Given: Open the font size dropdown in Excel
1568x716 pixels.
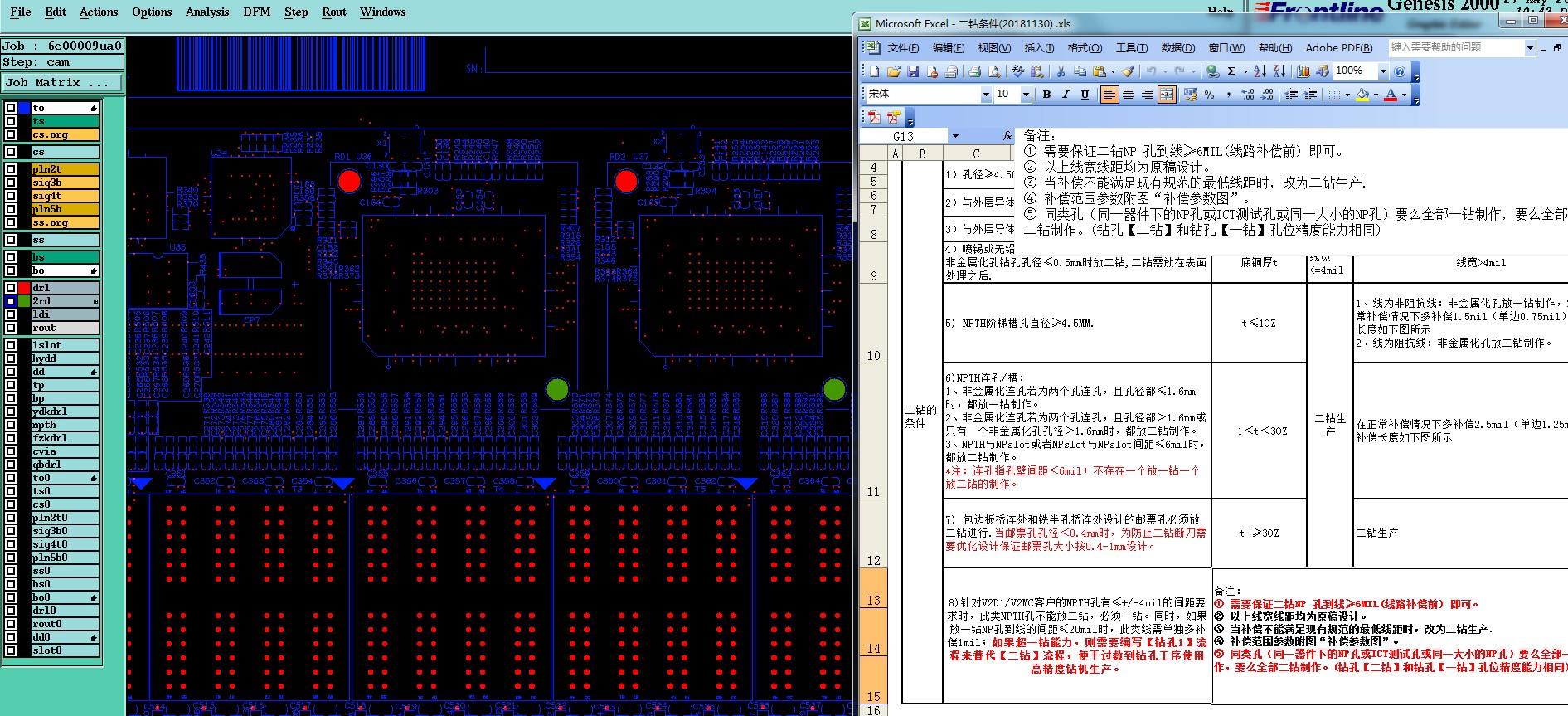Looking at the screenshot, I should click(x=1026, y=95).
